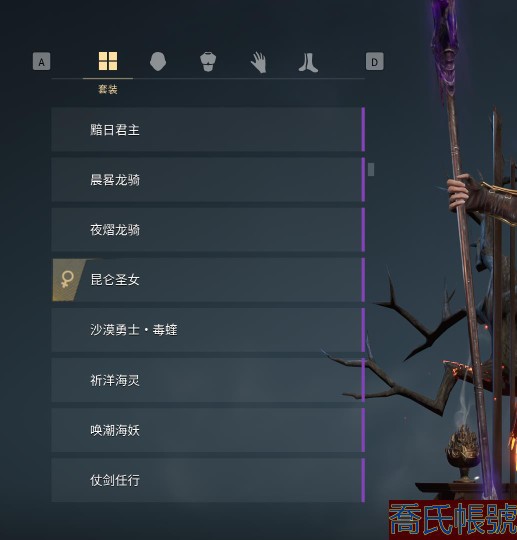Pick the 昆仑圣女 outfit entry
The height and width of the screenshot is (540, 517).
tap(208, 280)
